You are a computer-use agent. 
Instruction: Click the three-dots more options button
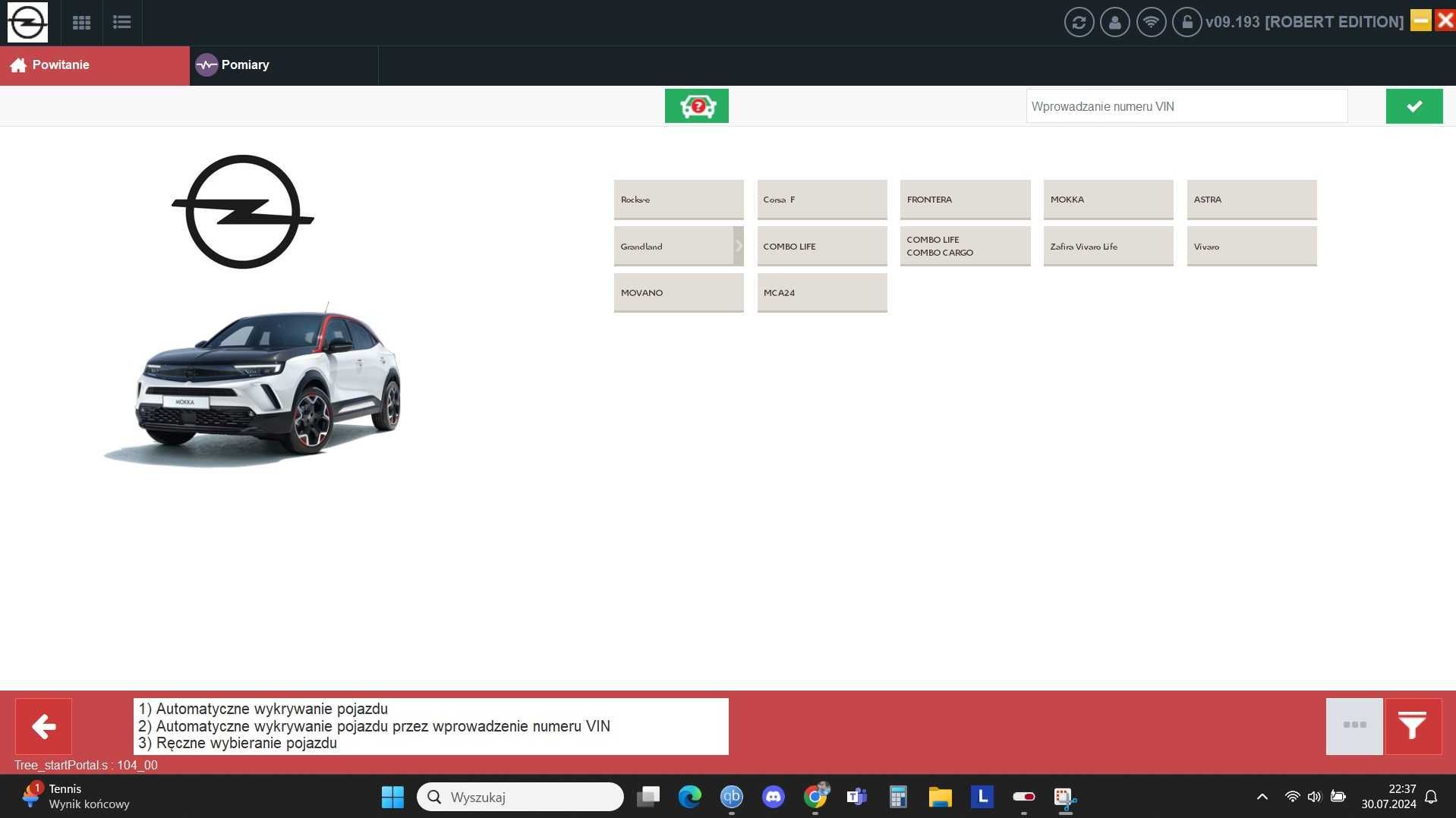(1354, 726)
